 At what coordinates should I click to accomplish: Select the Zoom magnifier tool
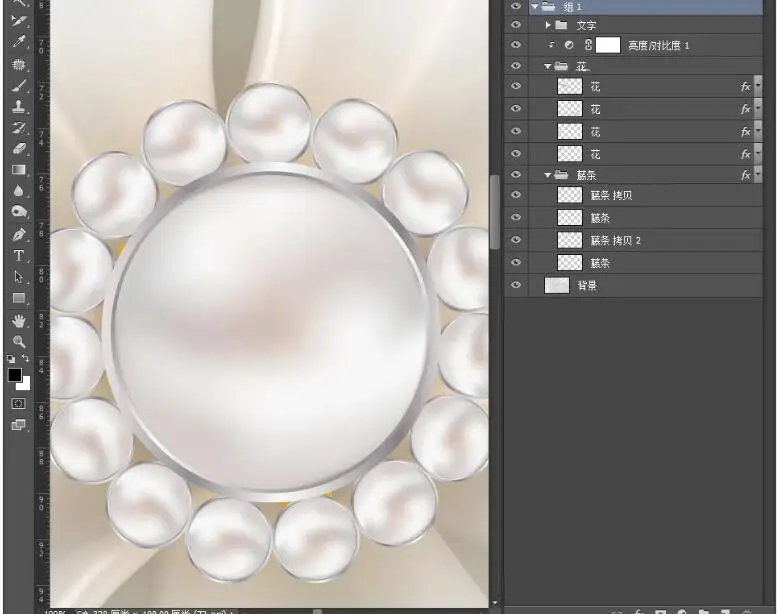coord(19,341)
